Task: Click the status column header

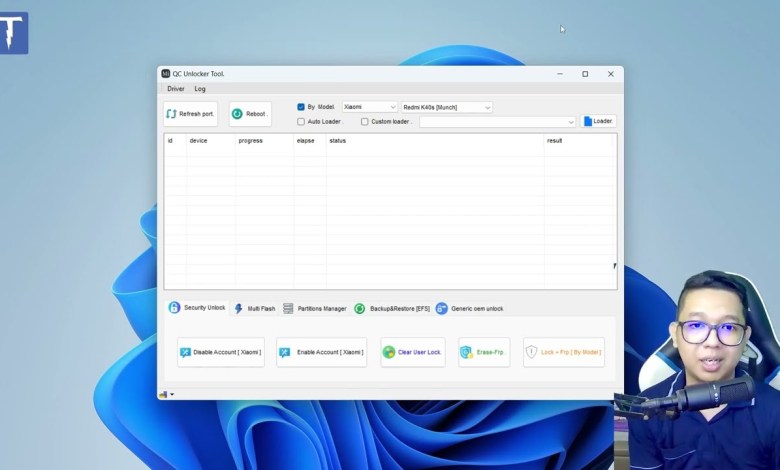Action: (x=337, y=141)
